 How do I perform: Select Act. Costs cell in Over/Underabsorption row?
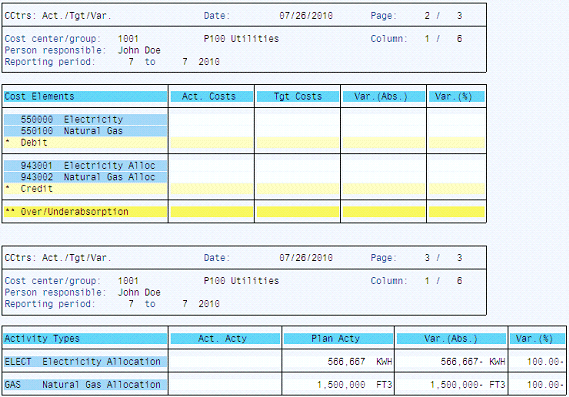click(212, 212)
